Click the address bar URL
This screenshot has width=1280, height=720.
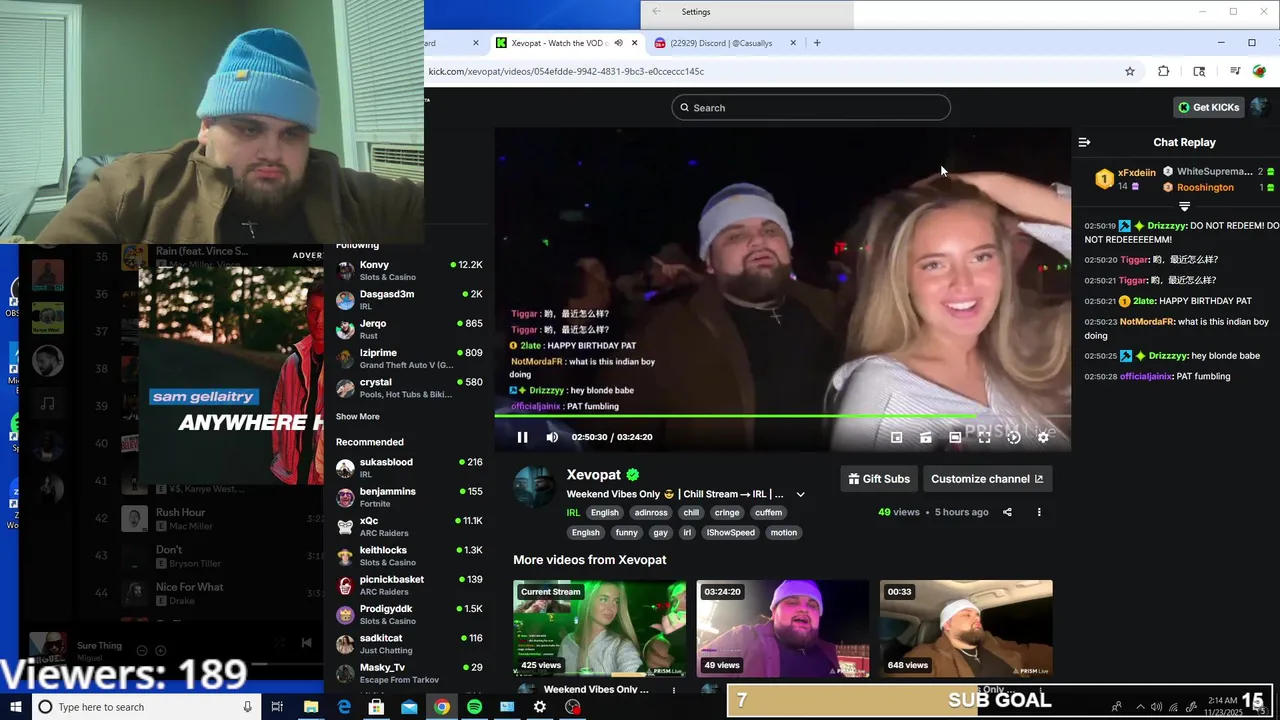click(566, 71)
